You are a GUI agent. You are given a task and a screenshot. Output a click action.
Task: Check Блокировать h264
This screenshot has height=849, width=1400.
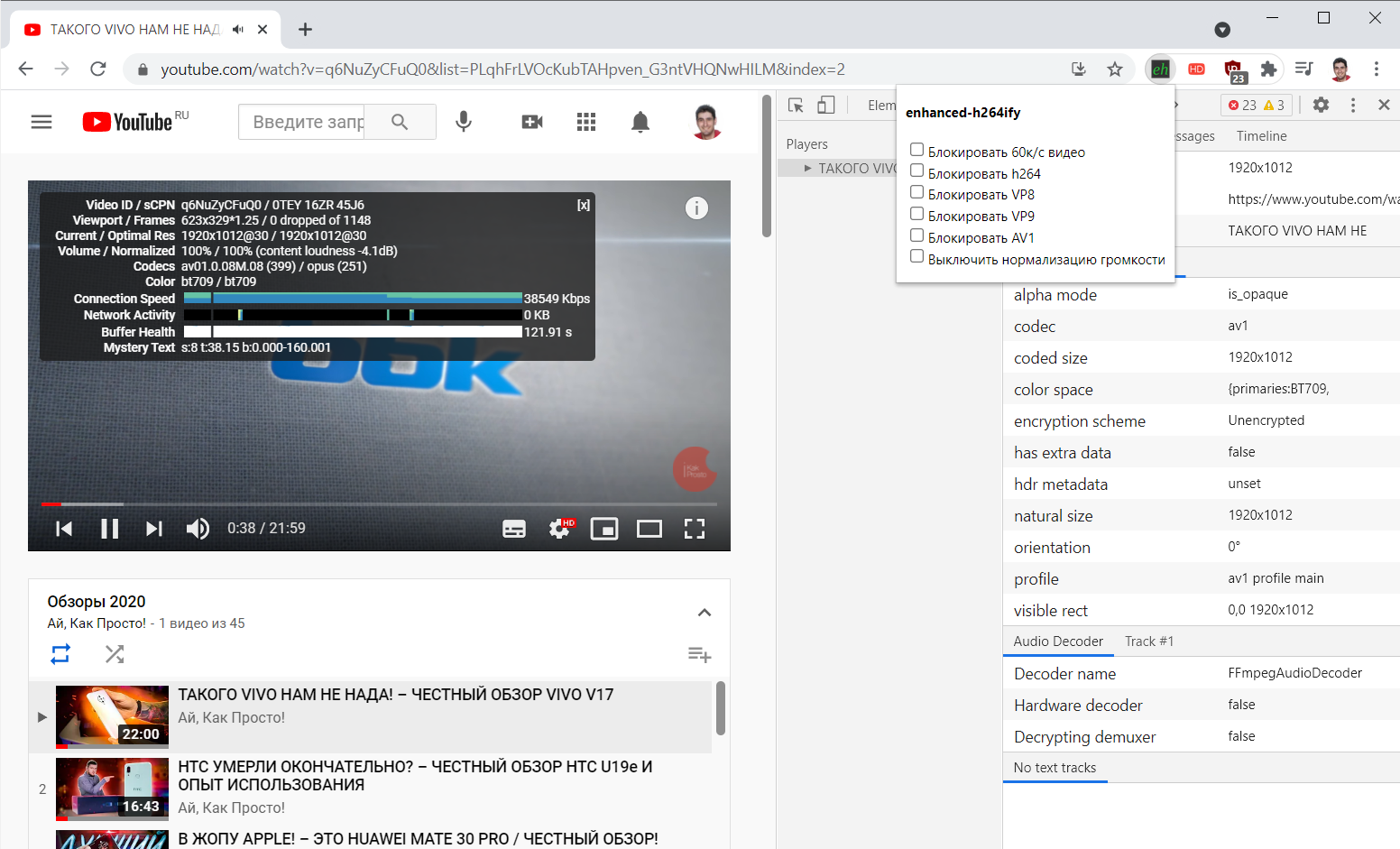(916, 171)
